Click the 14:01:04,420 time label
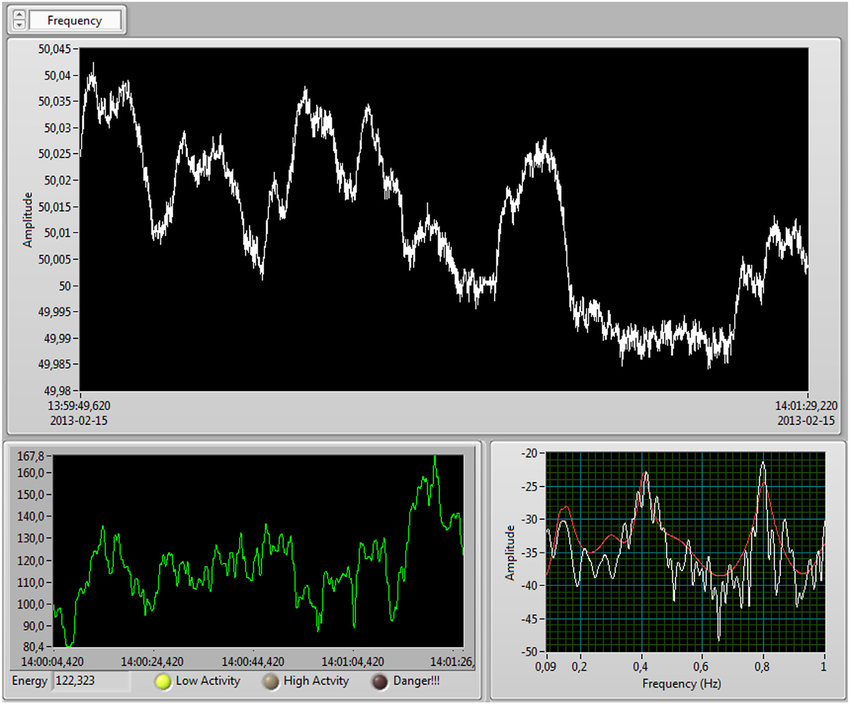 coord(353,662)
